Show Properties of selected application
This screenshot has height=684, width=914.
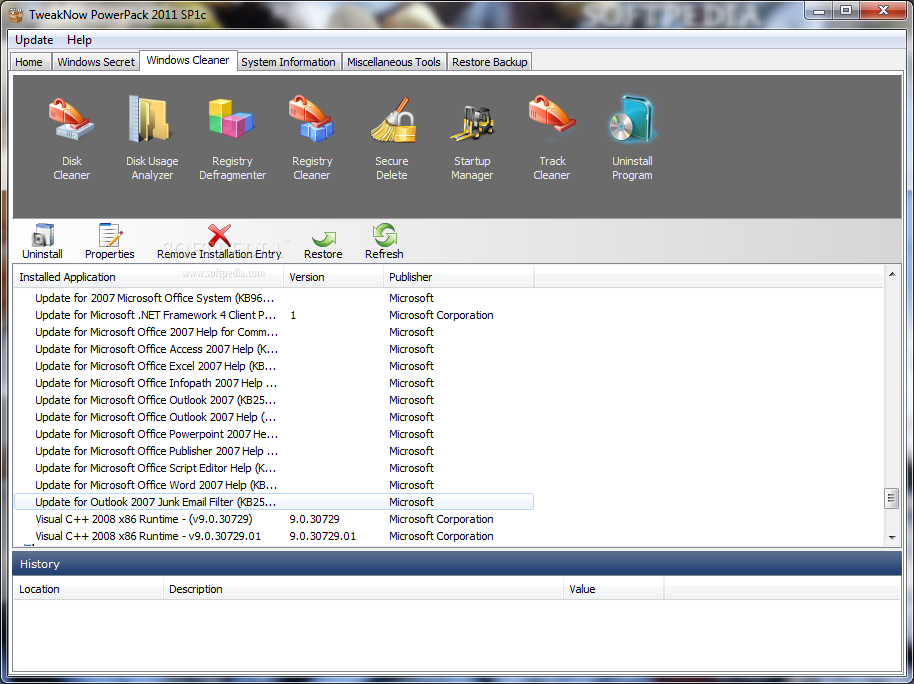(110, 241)
